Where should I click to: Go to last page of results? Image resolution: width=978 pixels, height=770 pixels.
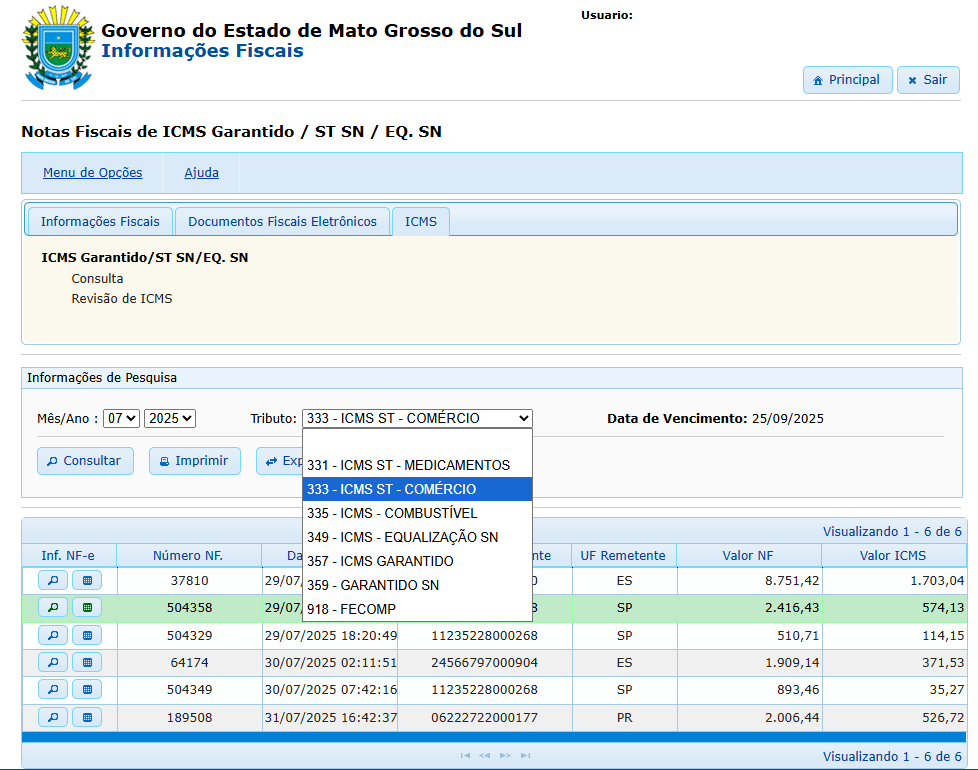click(526, 756)
